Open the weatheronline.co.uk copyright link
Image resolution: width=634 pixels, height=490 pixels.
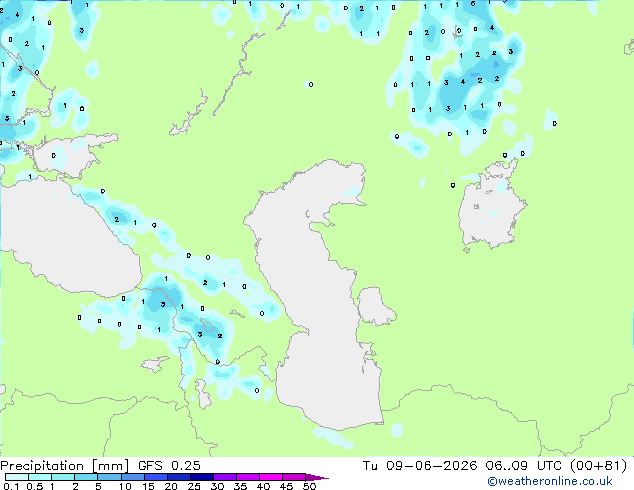[x=549, y=481]
